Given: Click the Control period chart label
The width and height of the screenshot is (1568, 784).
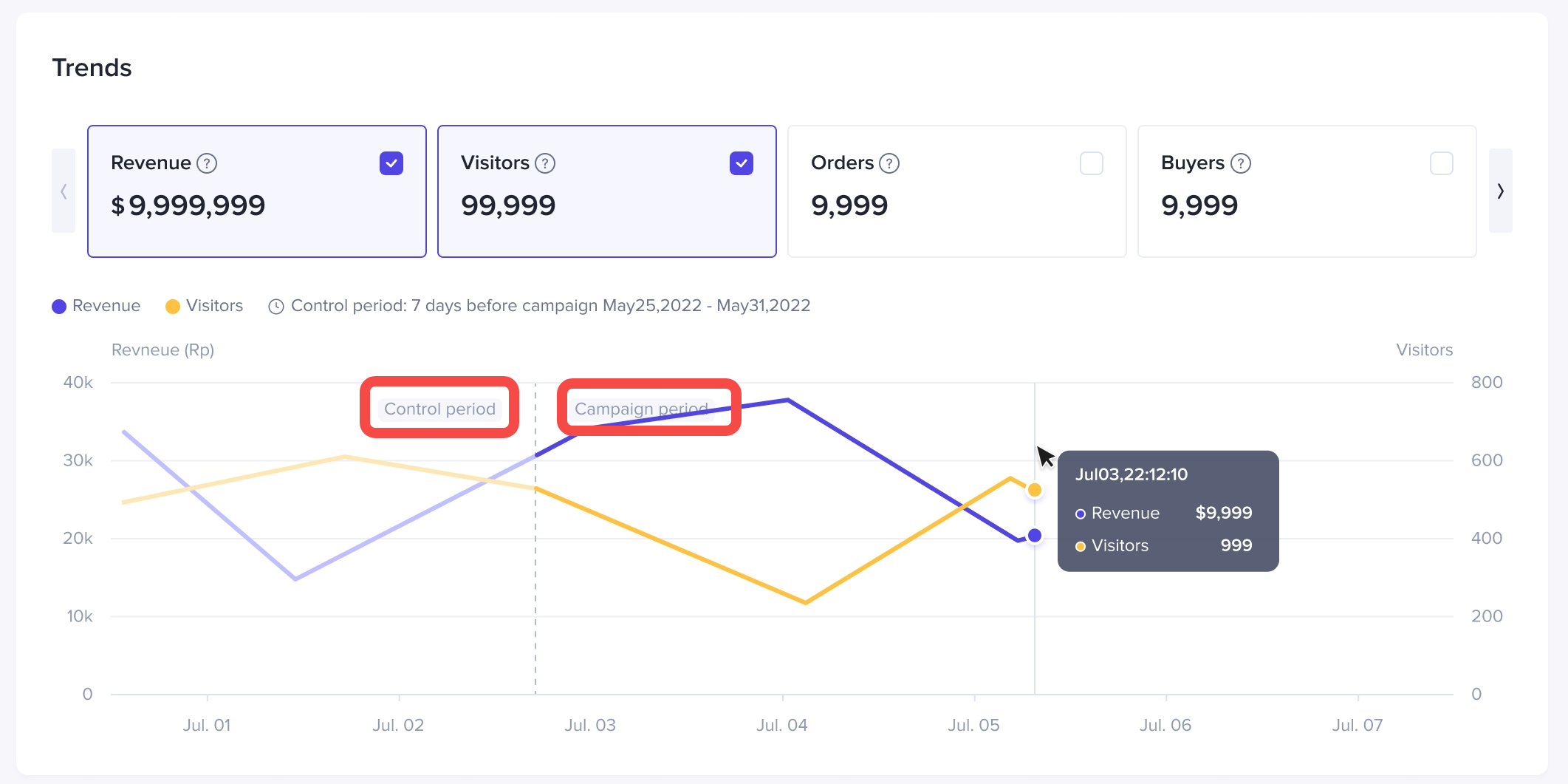Looking at the screenshot, I should [x=439, y=409].
